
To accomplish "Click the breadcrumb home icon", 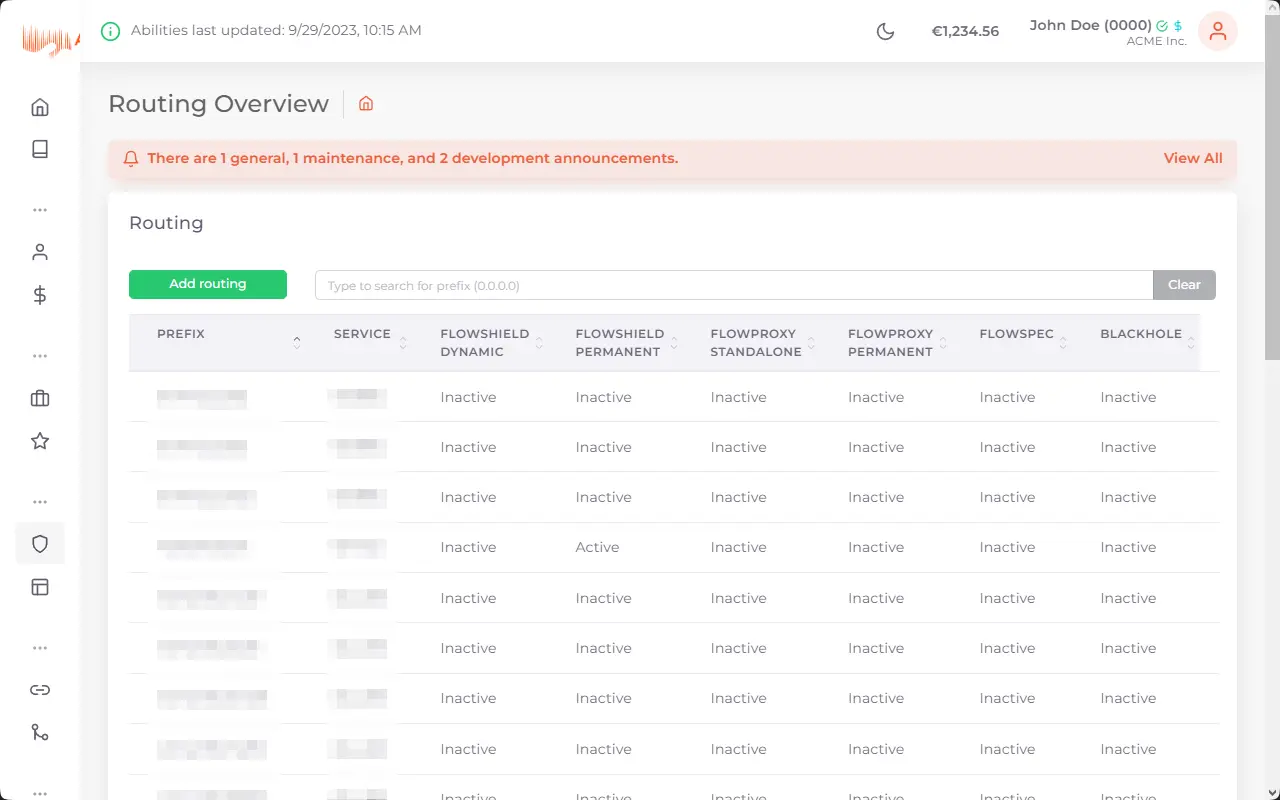I will tap(366, 104).
